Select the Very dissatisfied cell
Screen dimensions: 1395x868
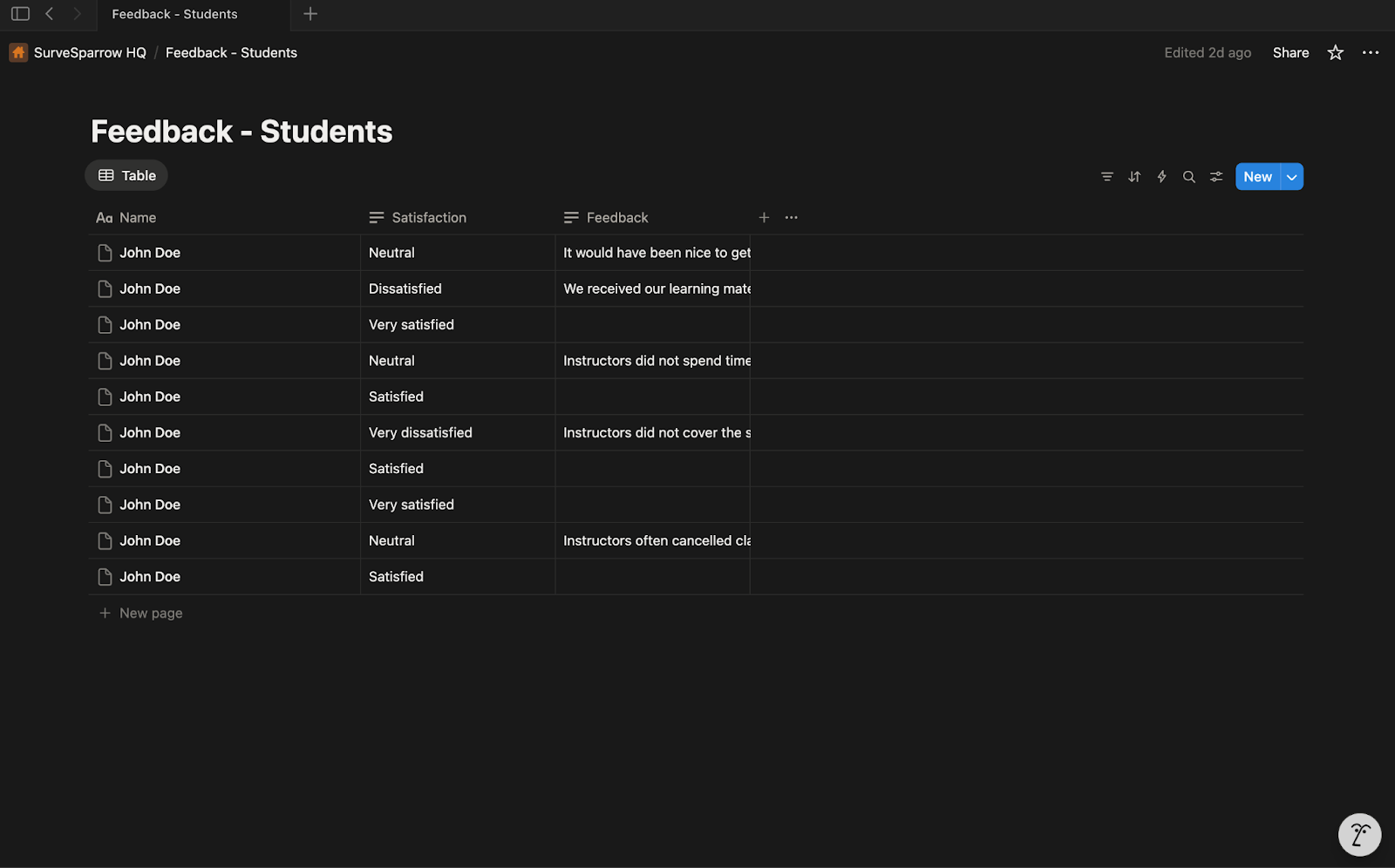[420, 433]
